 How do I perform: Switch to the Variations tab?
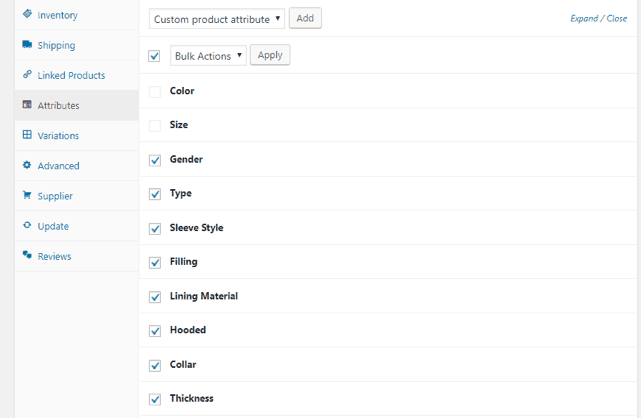tap(58, 136)
